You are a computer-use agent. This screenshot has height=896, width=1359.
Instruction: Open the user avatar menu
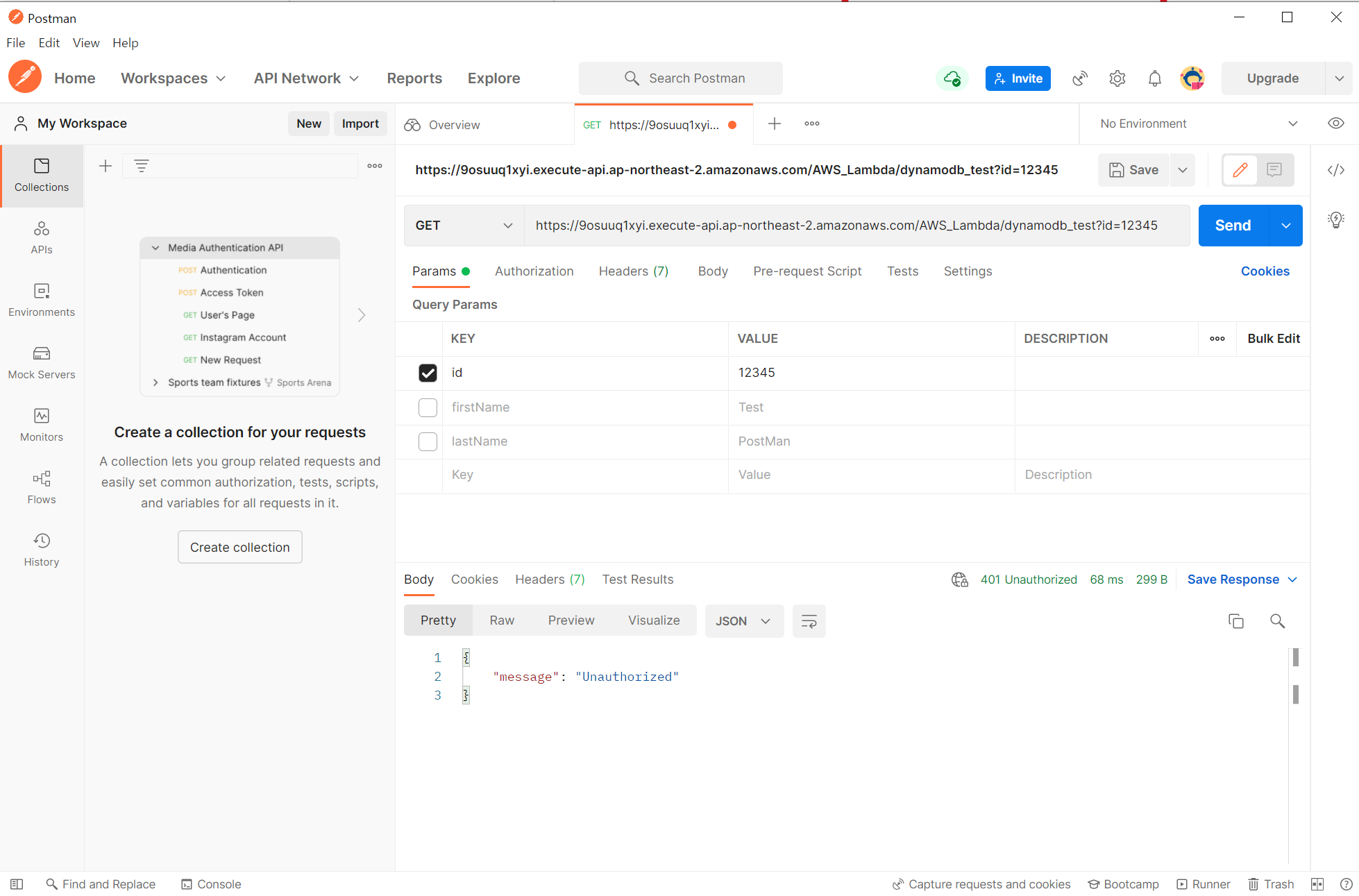(x=1192, y=78)
